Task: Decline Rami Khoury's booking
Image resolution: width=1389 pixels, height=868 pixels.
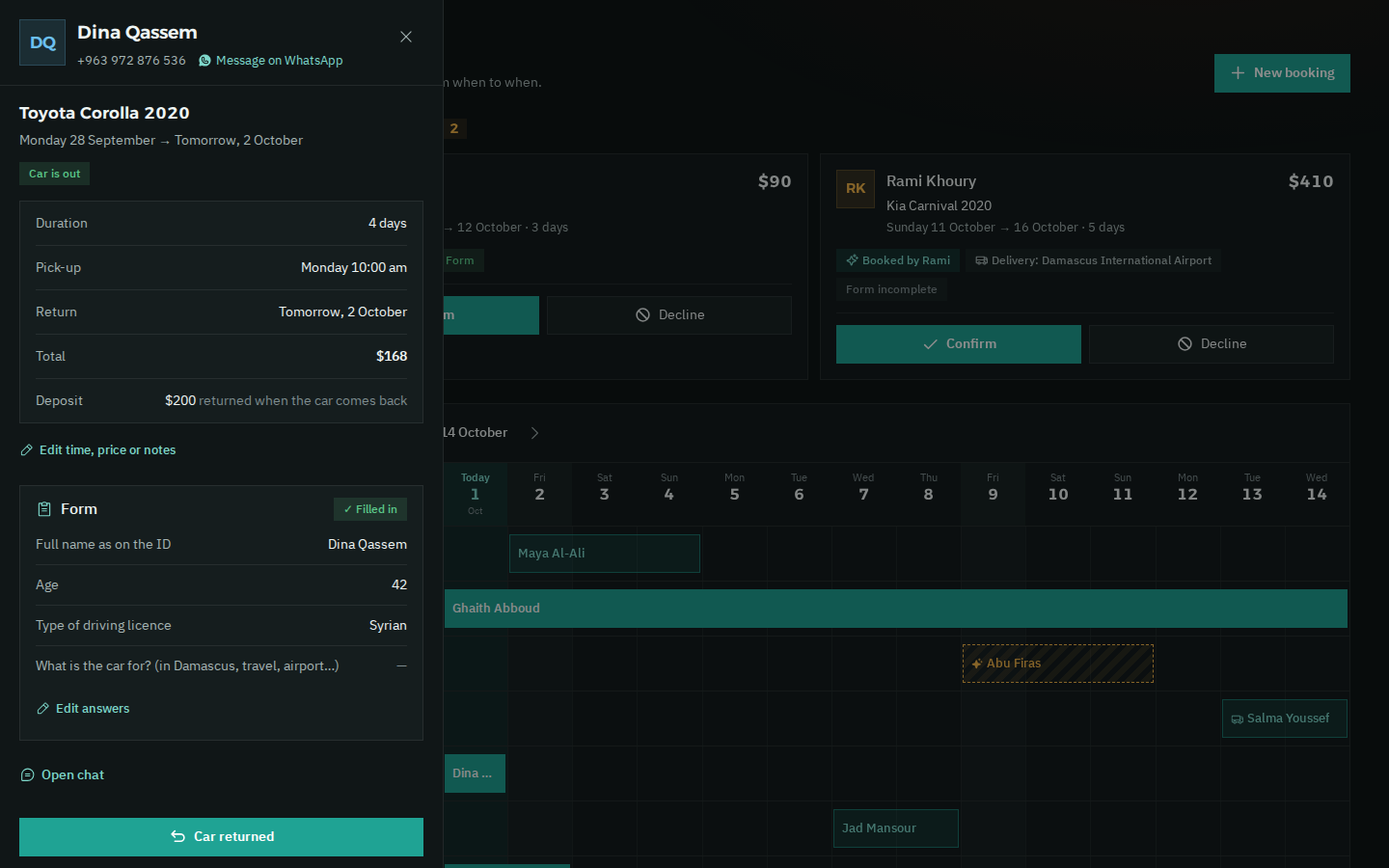Action: pyautogui.click(x=1212, y=344)
